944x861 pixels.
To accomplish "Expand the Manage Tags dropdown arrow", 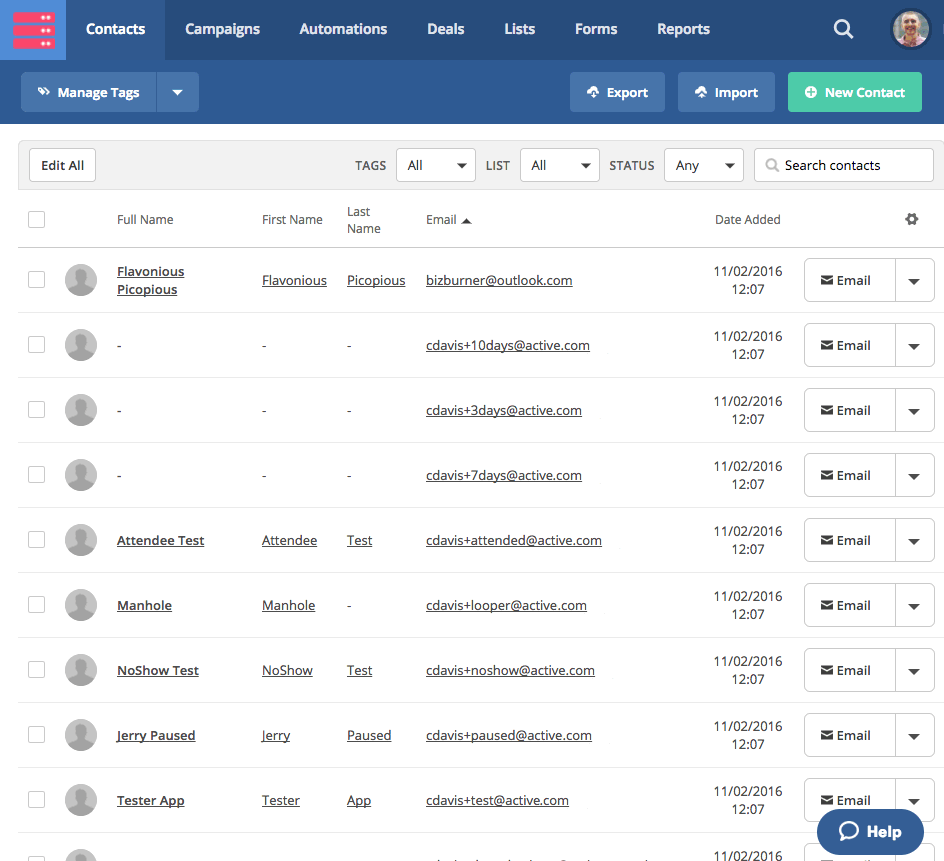I will click(177, 92).
